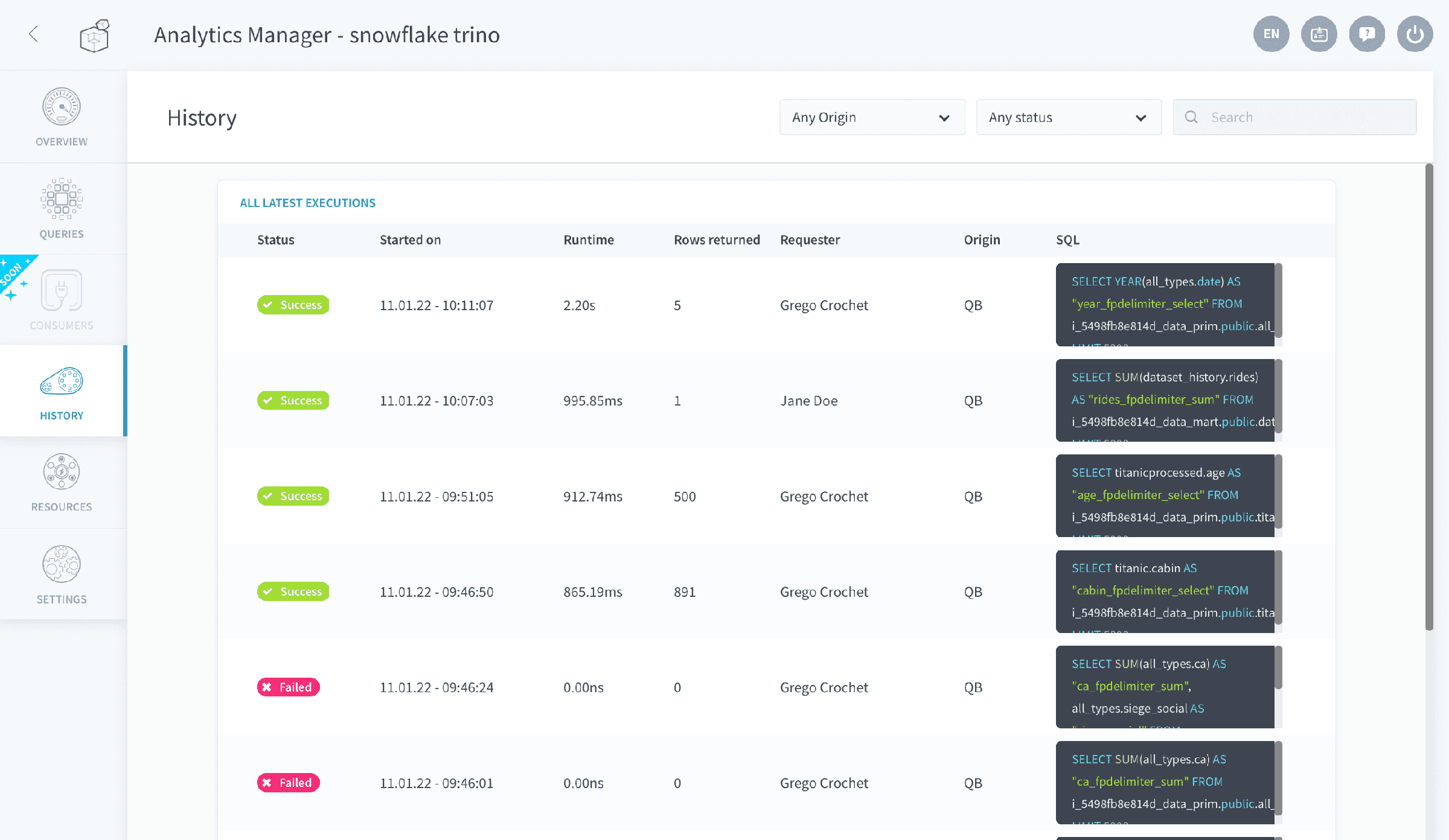Screen dimensions: 1449x840
Task: Open the QUERIES menu label
Action: 62,234
